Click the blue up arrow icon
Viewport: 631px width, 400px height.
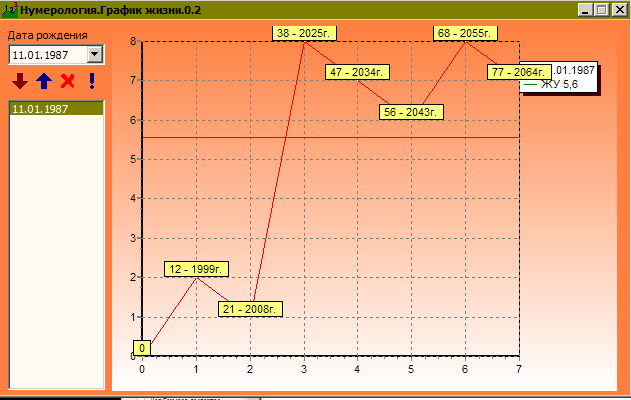[44, 81]
